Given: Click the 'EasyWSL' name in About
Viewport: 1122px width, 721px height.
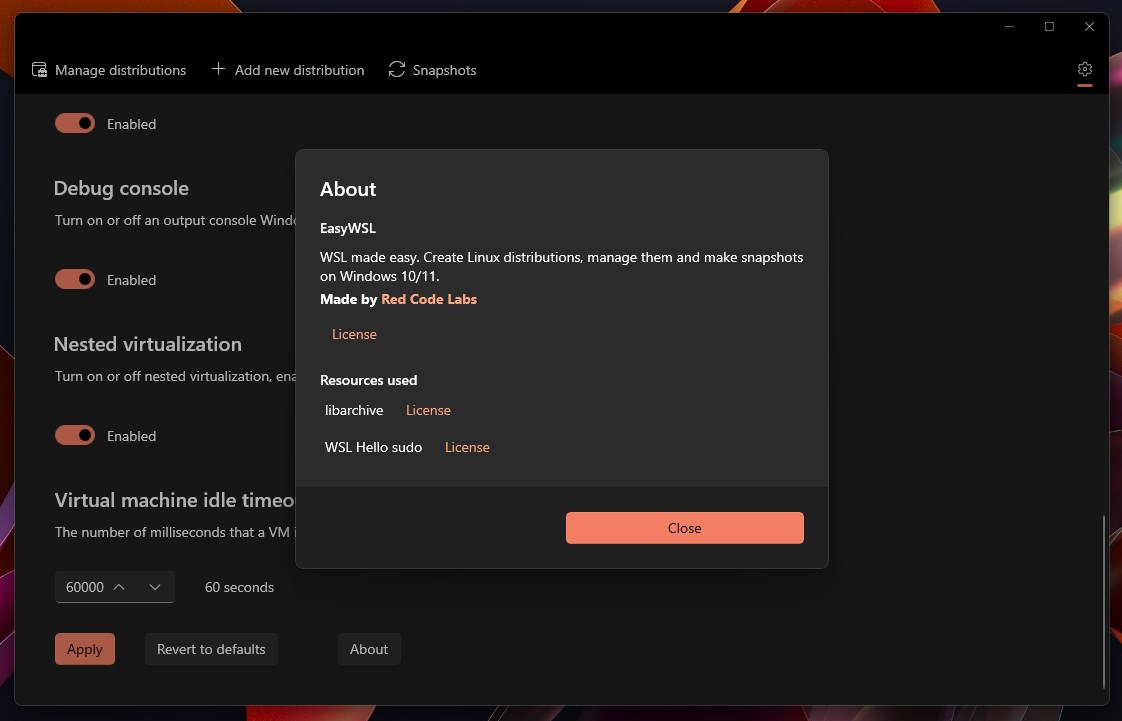Looking at the screenshot, I should tap(348, 228).
